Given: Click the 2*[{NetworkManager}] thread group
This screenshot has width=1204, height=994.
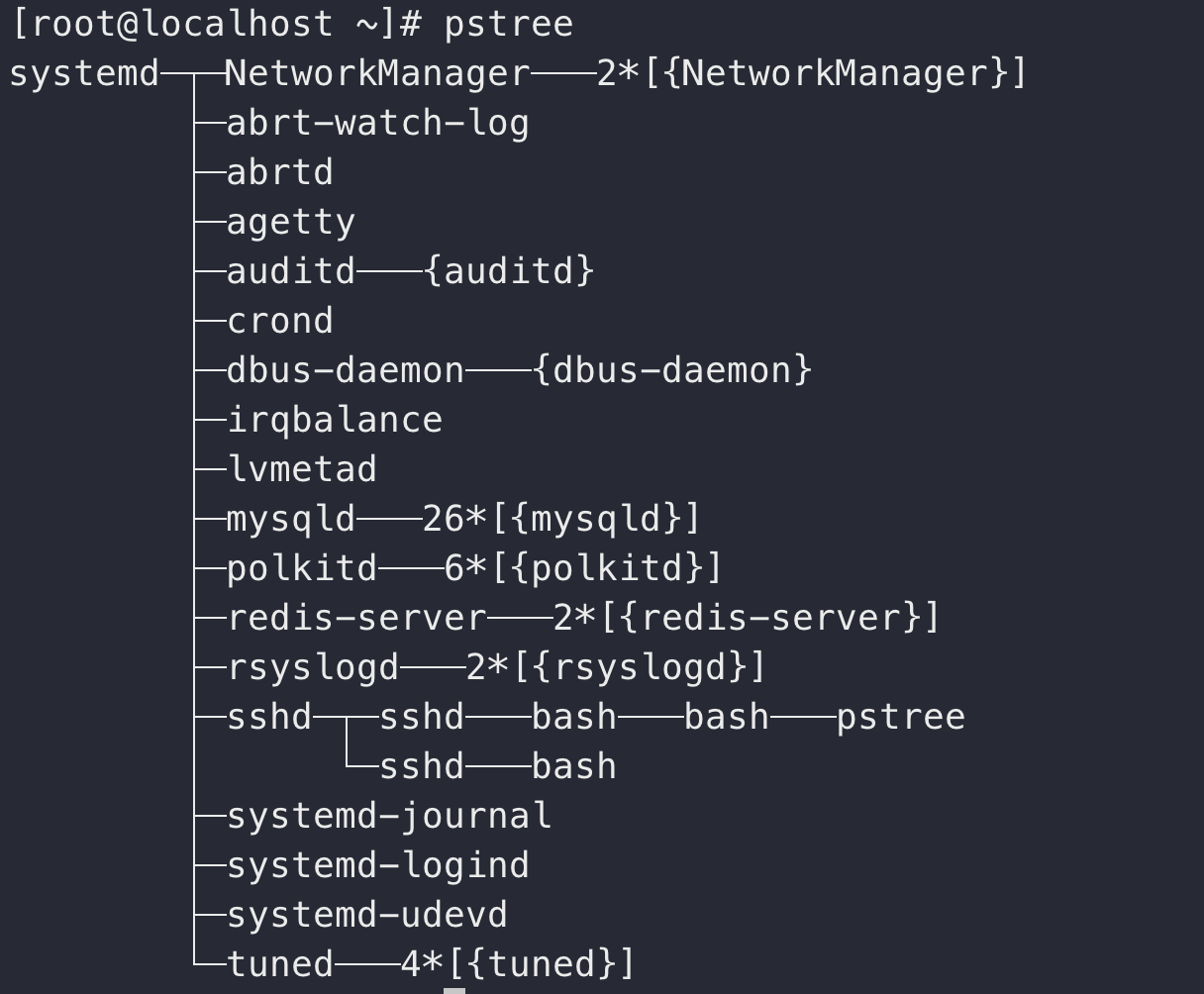Looking at the screenshot, I should coord(812,73).
